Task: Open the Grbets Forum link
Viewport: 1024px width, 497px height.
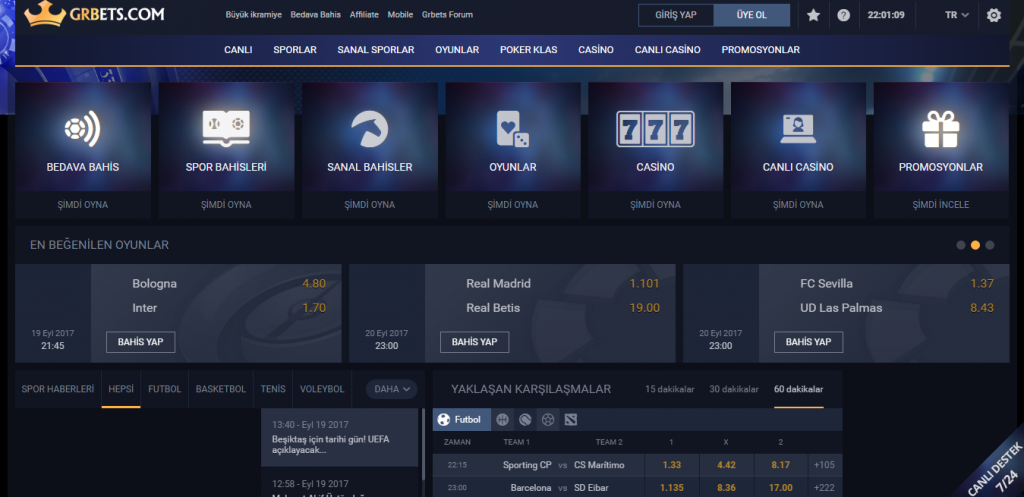Action: click(x=447, y=14)
